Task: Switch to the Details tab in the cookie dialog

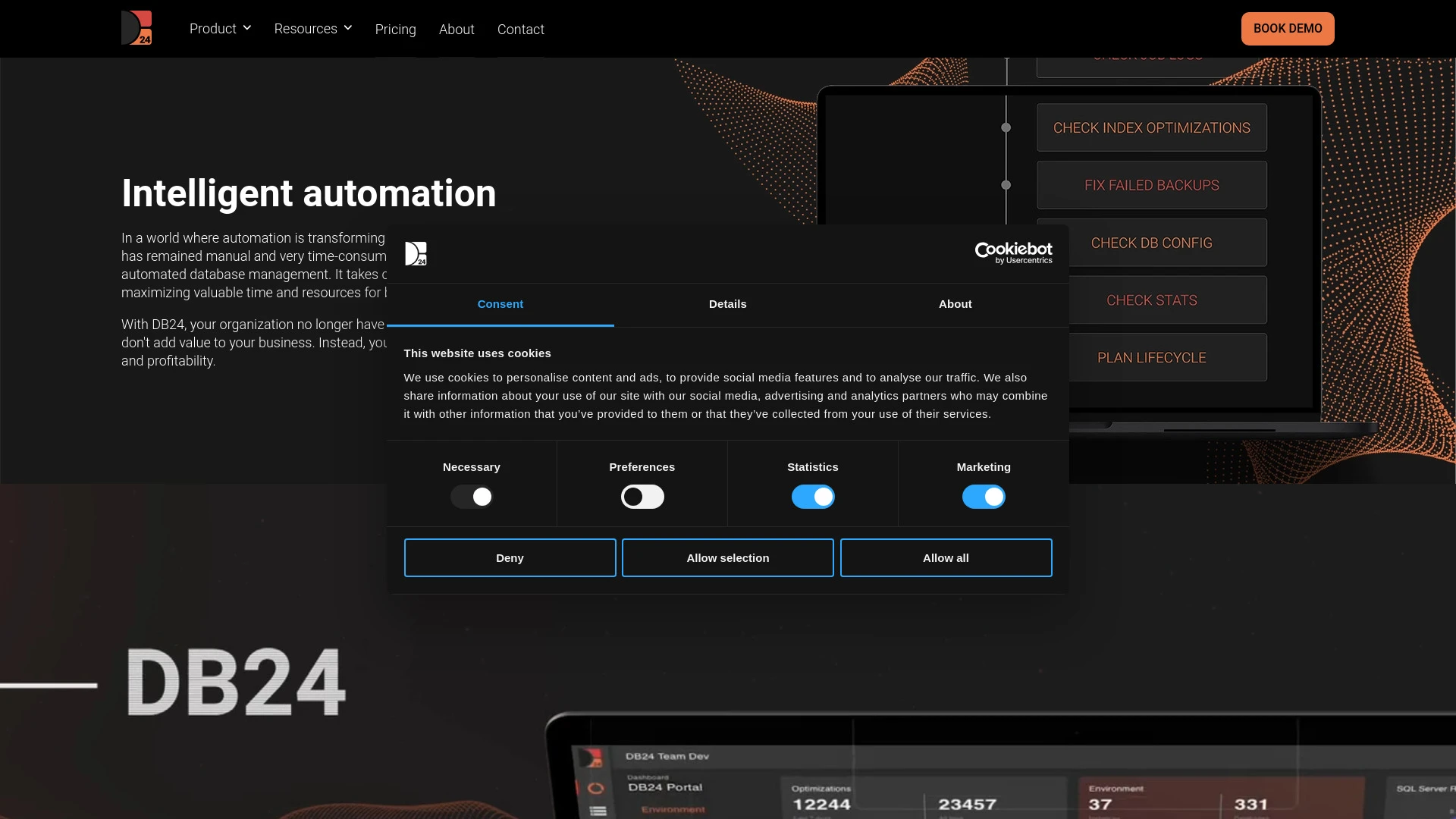Action: 727,304
